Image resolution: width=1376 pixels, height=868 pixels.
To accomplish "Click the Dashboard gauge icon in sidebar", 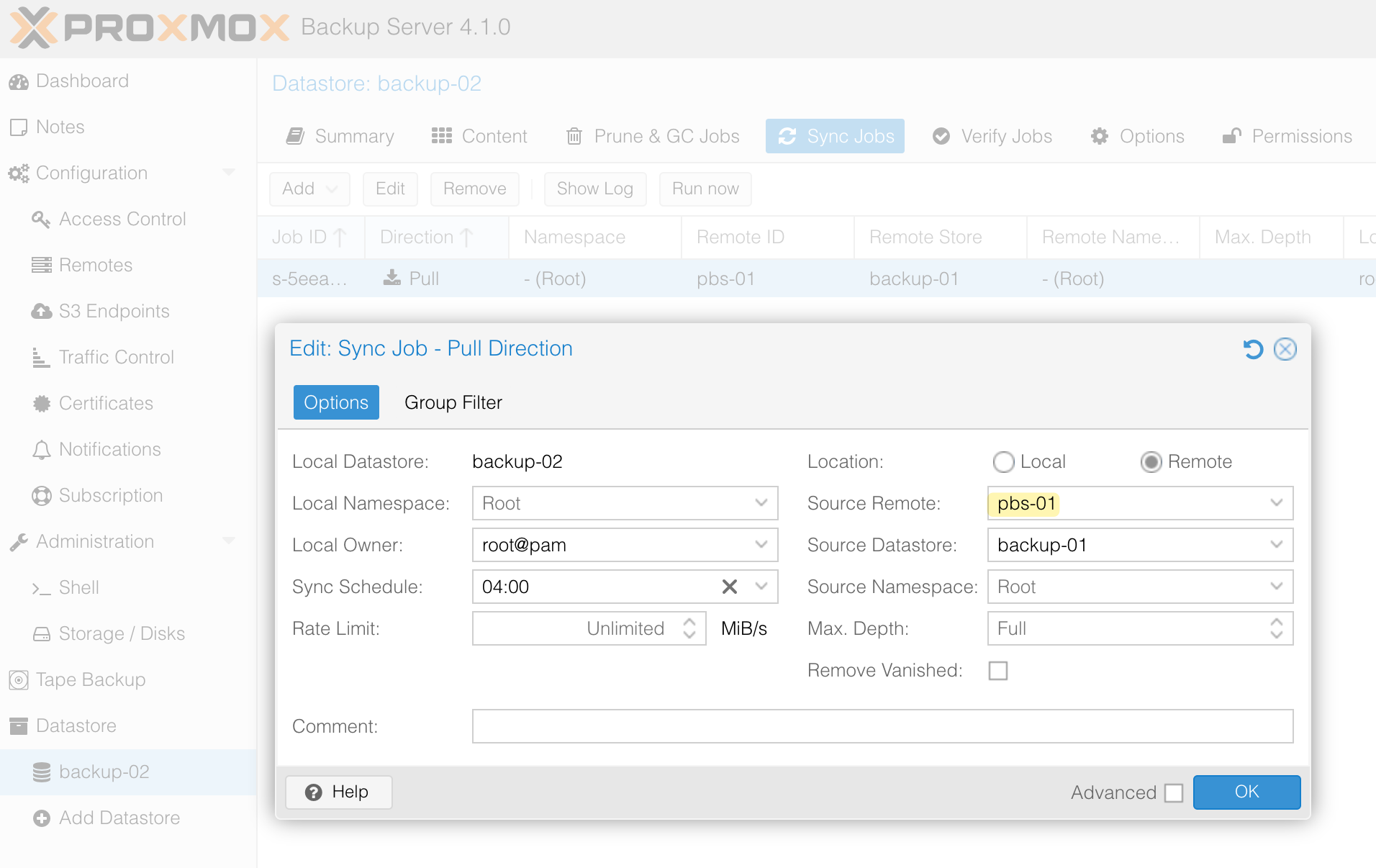I will [19, 82].
